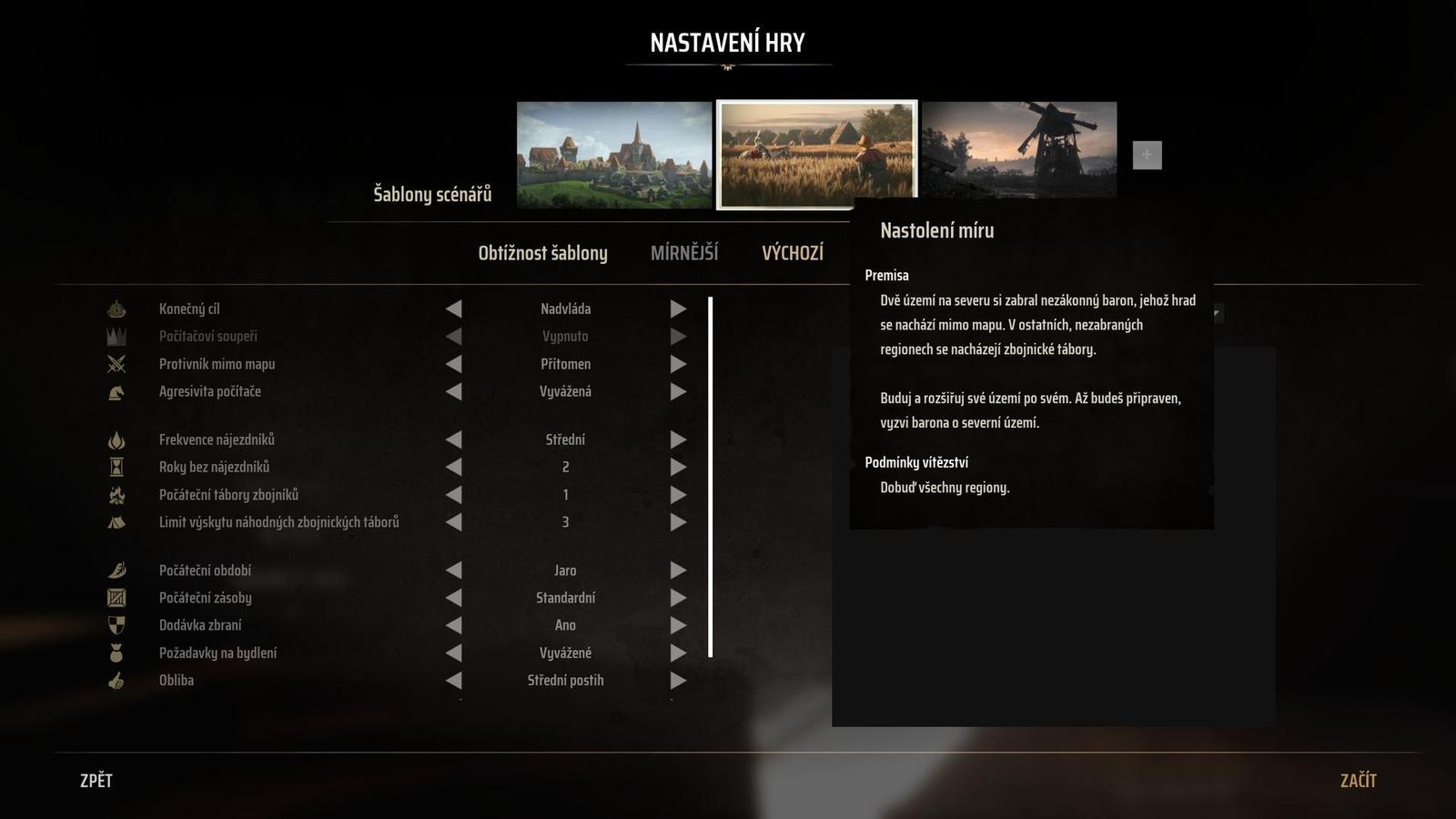Select the VÝCHOZÍ difficulty preset
The width and height of the screenshot is (1456, 819).
coord(793,253)
